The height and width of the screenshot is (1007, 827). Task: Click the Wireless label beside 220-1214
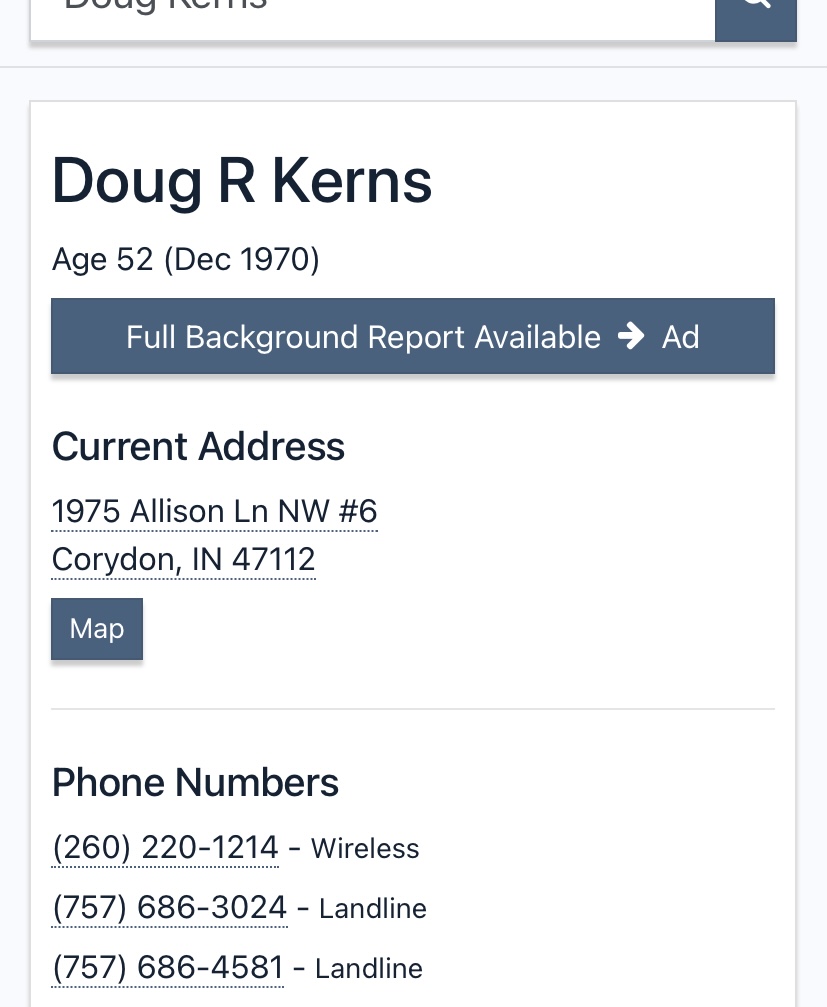coord(365,848)
